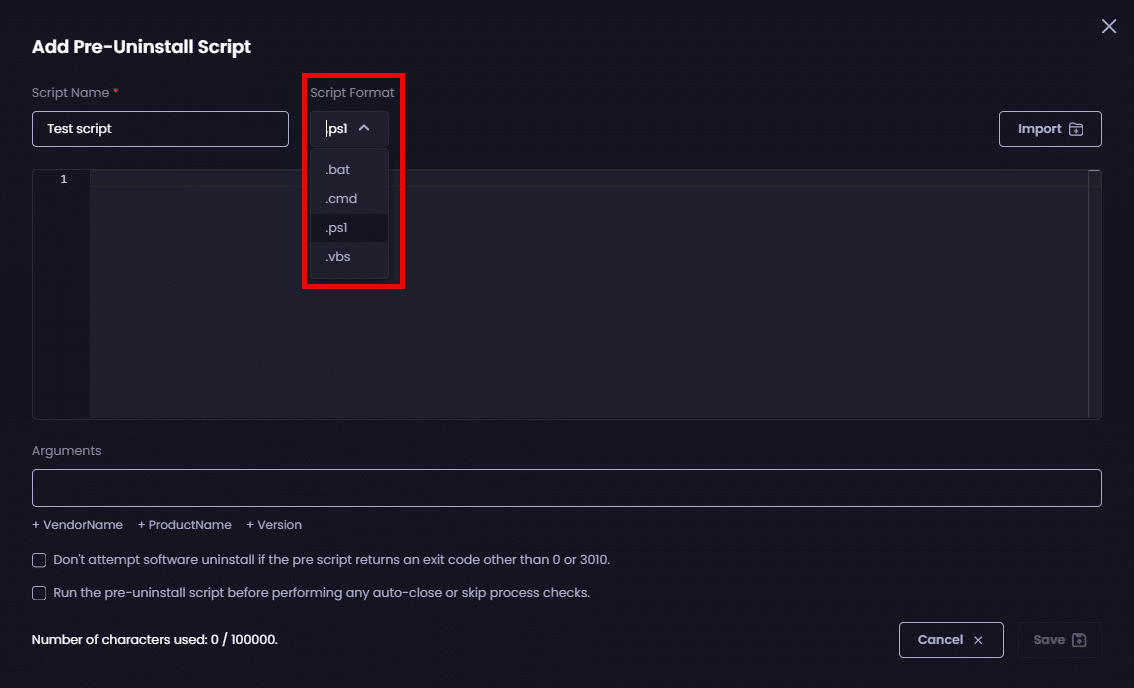Choose .cmd from the format list

tap(341, 199)
